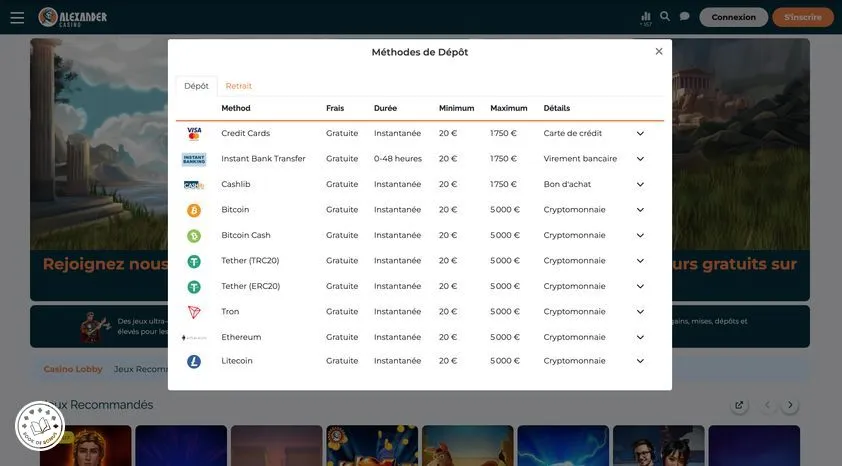Click the previous carousel arrow
Viewport: 842px width, 466px height.
point(767,405)
